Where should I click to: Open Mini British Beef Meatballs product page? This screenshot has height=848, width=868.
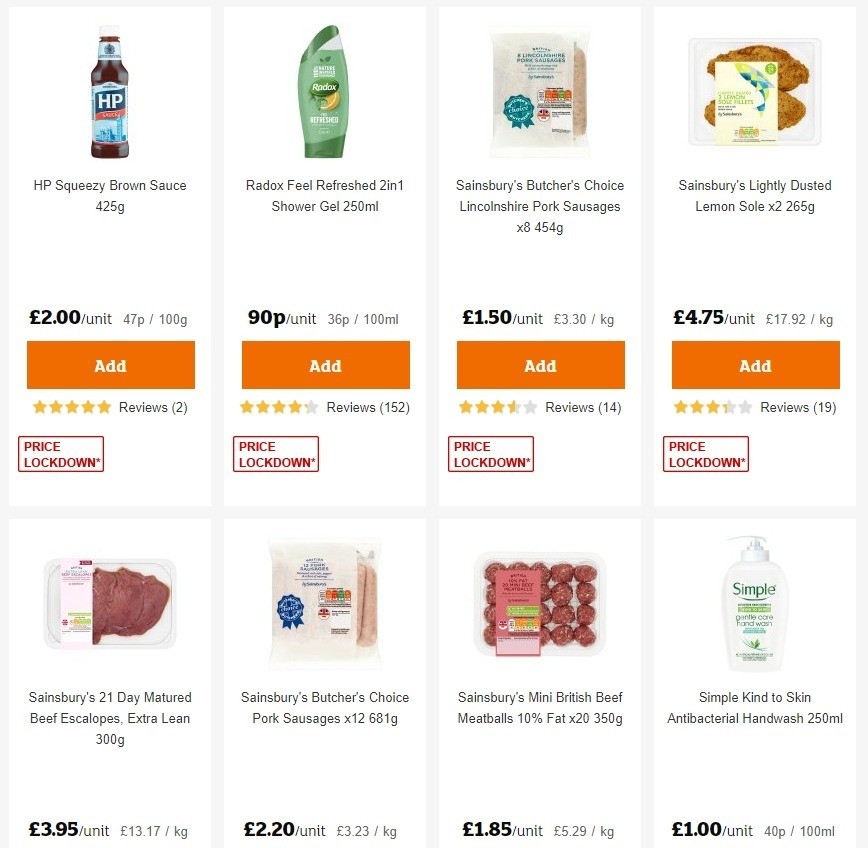click(540, 708)
